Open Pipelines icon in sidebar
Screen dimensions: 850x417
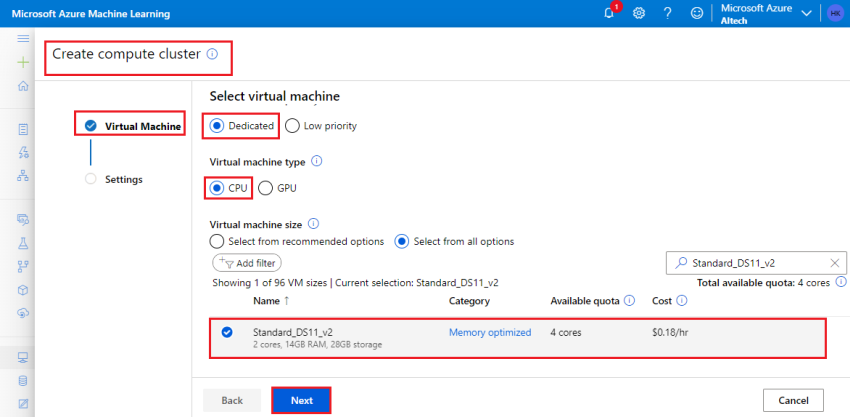pyautogui.click(x=23, y=266)
